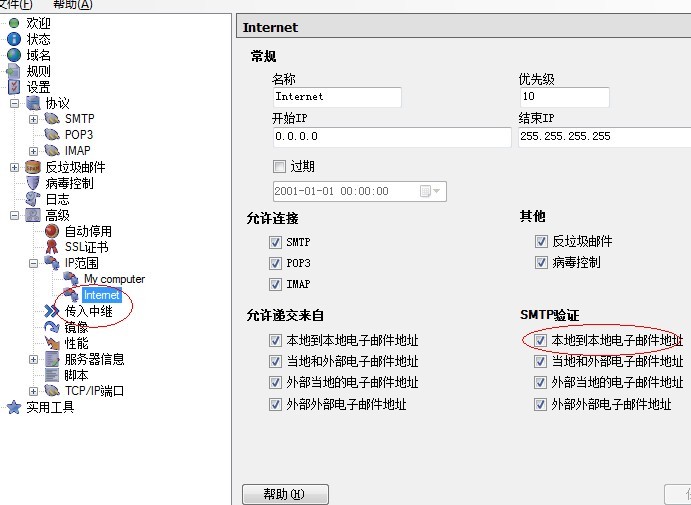This screenshot has width=691, height=505.
Task: Click the 传入中继 double-arrow icon
Action: point(52,311)
